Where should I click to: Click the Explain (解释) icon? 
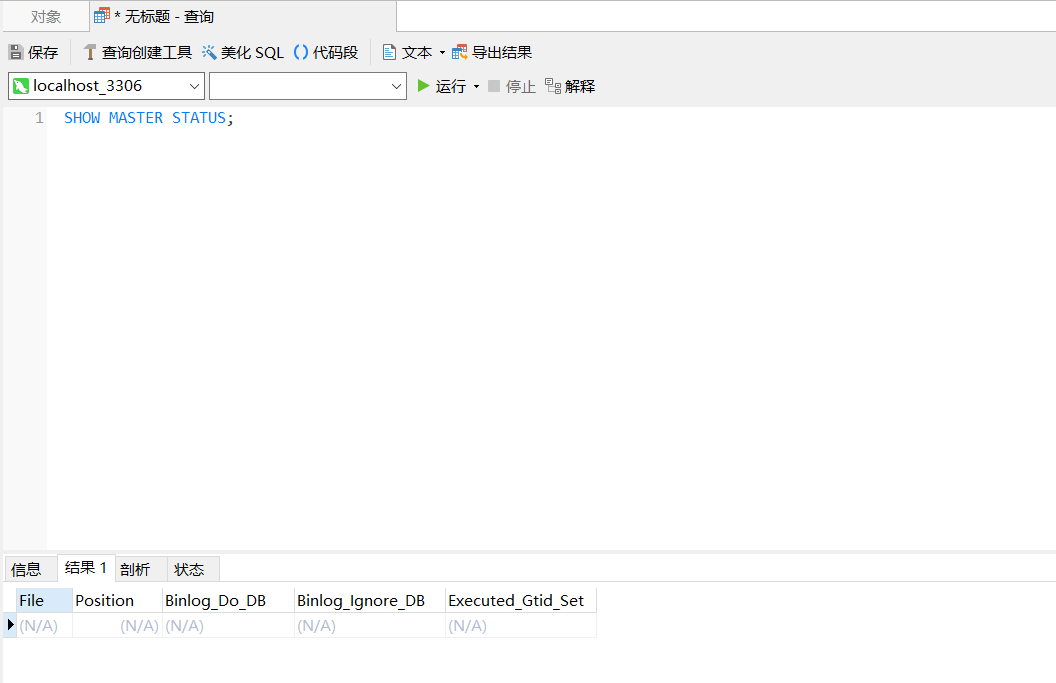coord(553,87)
